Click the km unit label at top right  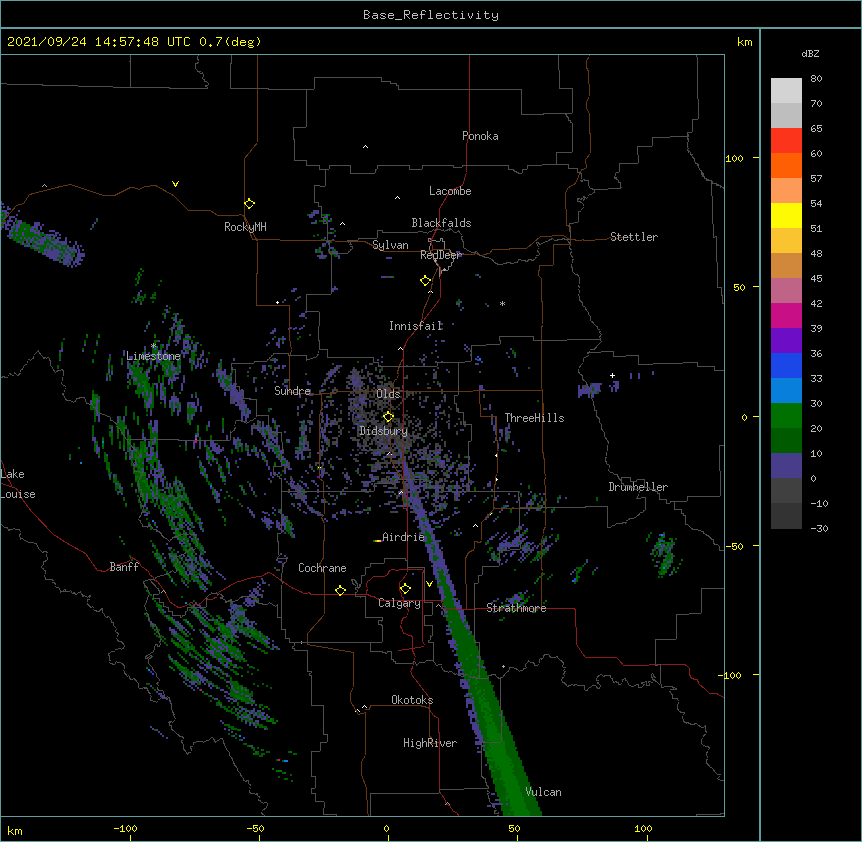[x=744, y=42]
